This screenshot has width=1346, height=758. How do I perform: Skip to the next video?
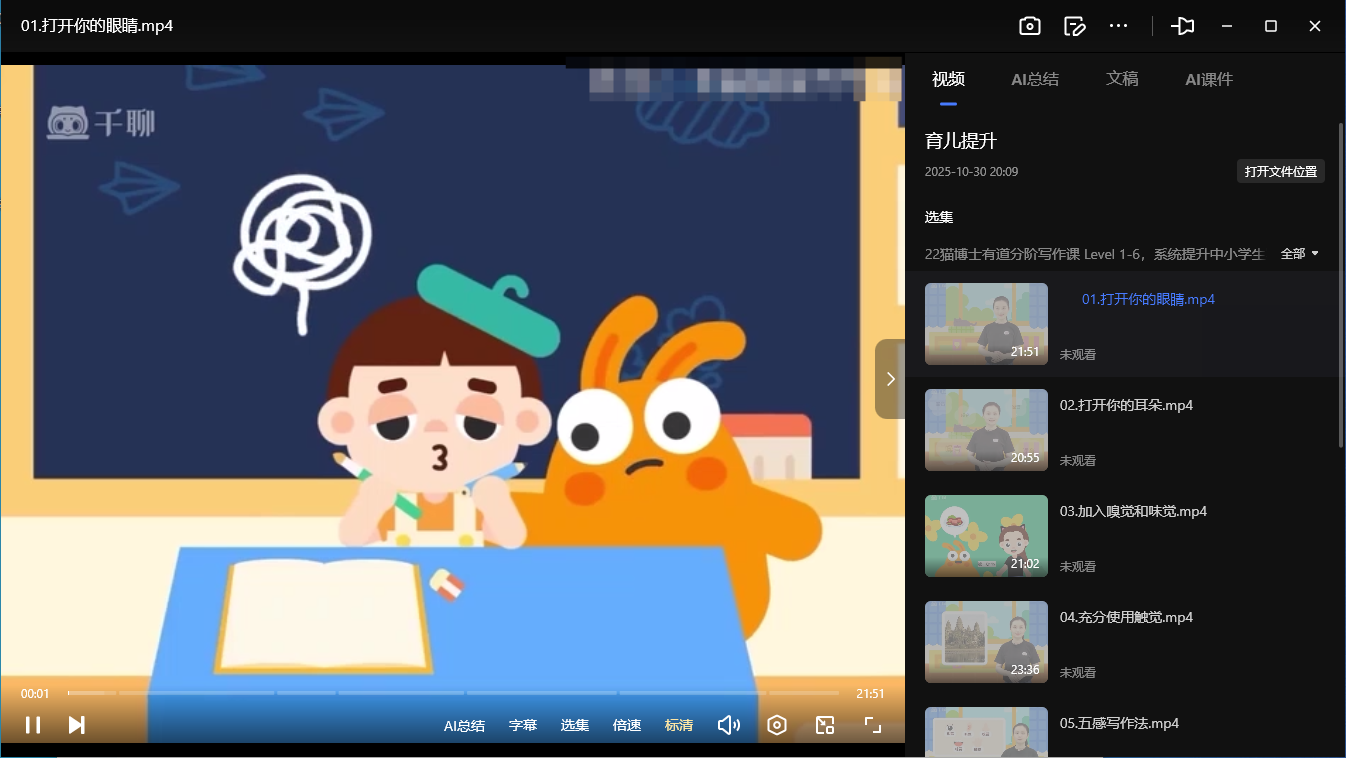click(x=76, y=725)
